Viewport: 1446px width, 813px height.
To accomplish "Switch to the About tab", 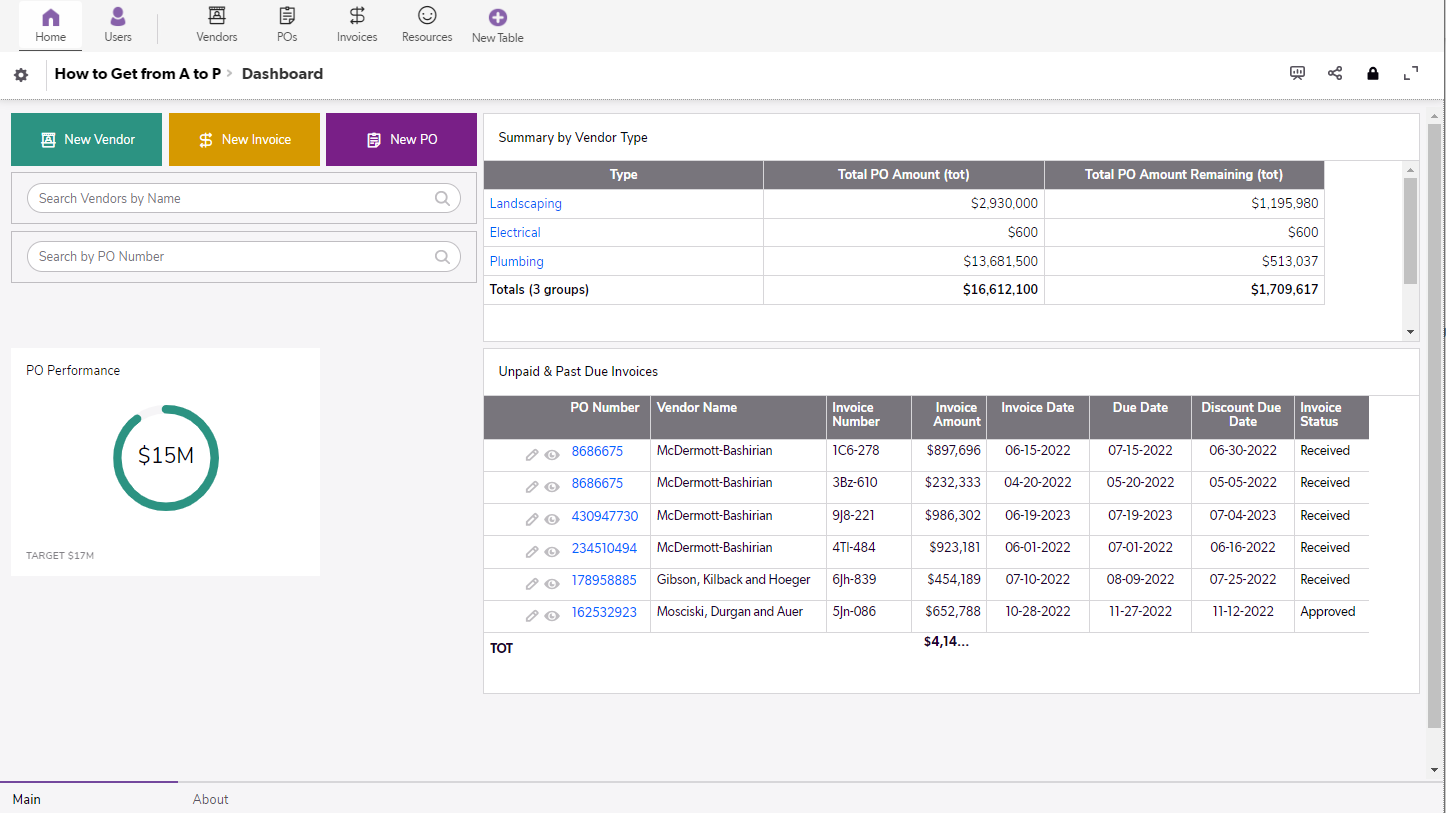I will pos(210,799).
